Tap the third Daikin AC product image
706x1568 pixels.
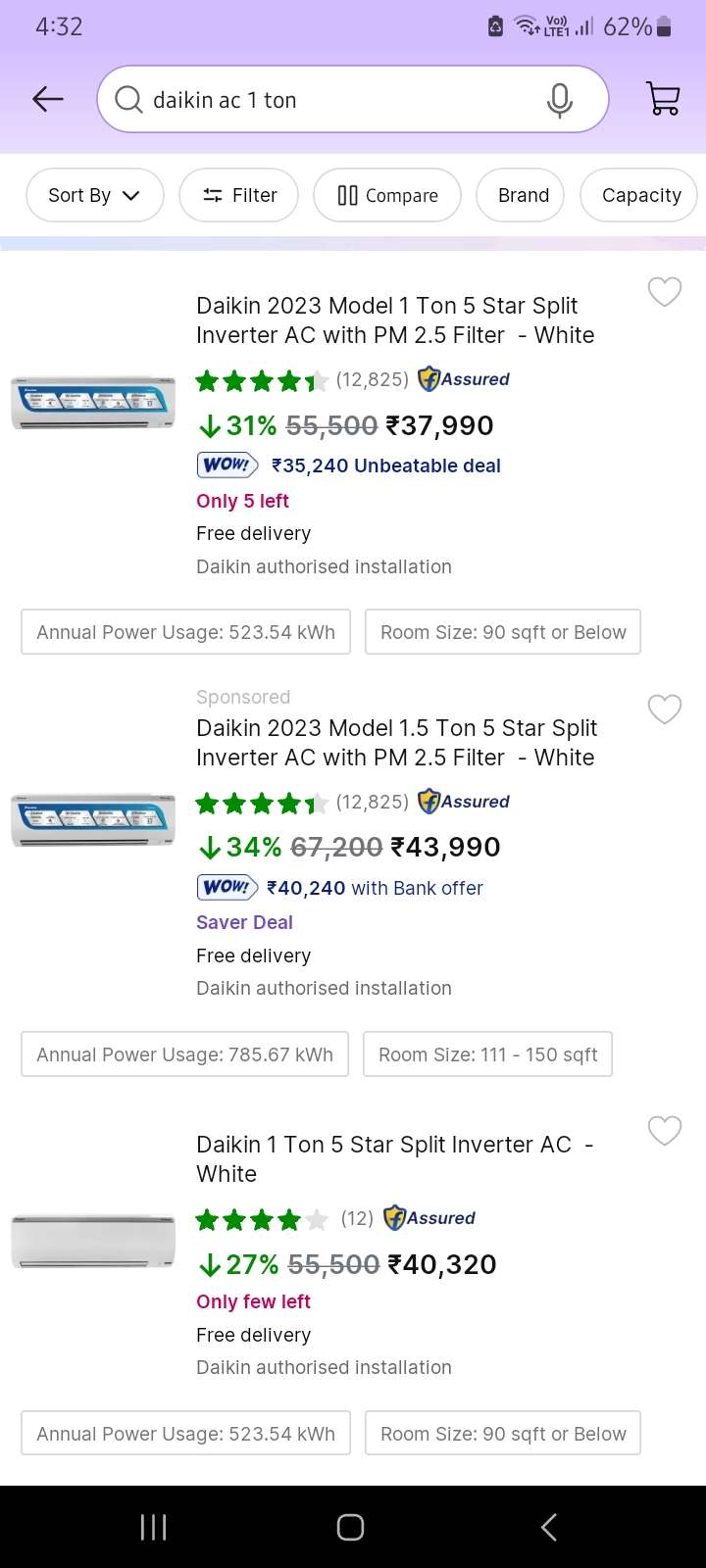93,1241
